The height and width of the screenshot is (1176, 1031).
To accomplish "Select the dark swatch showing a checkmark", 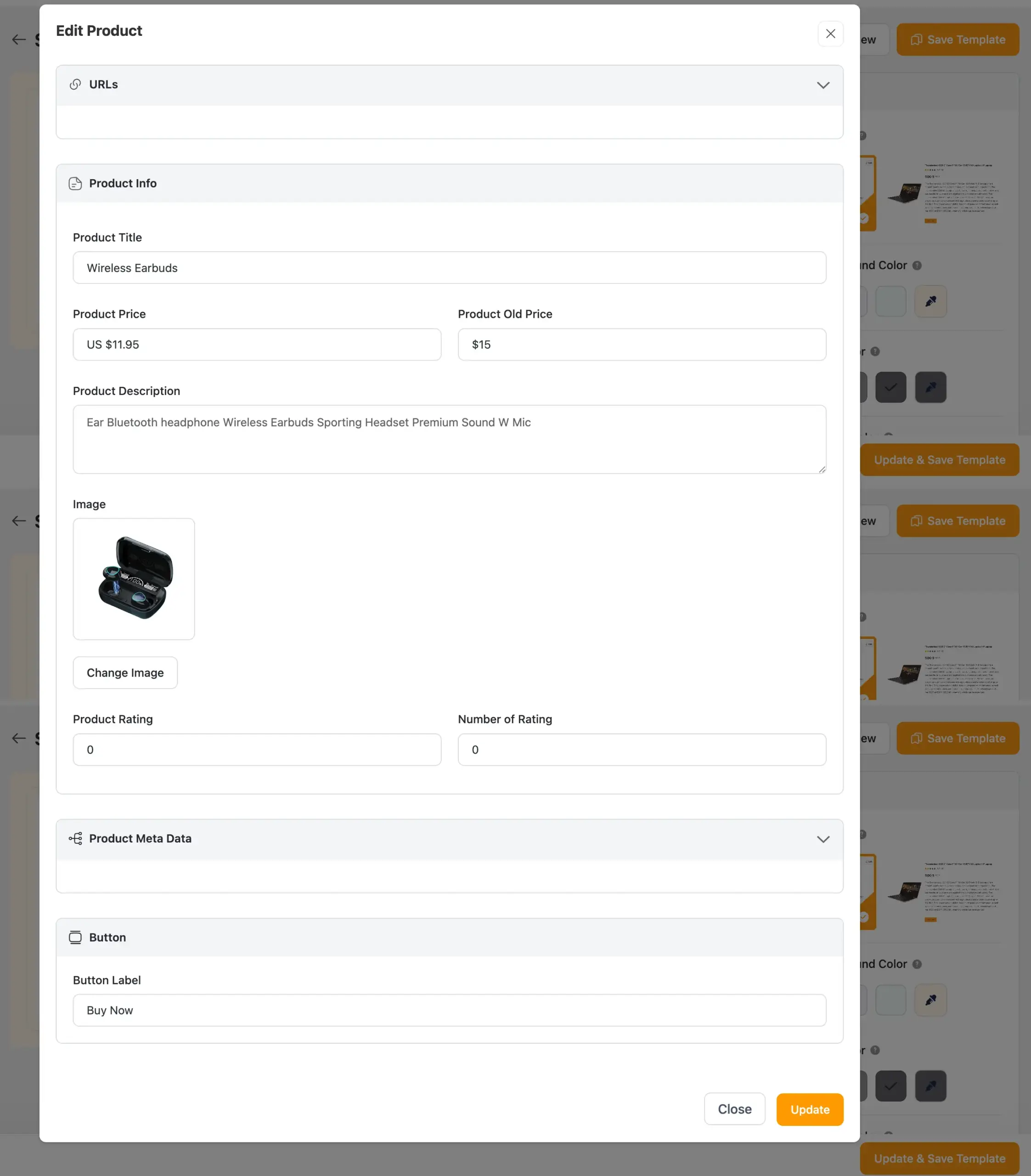I will pos(890,387).
